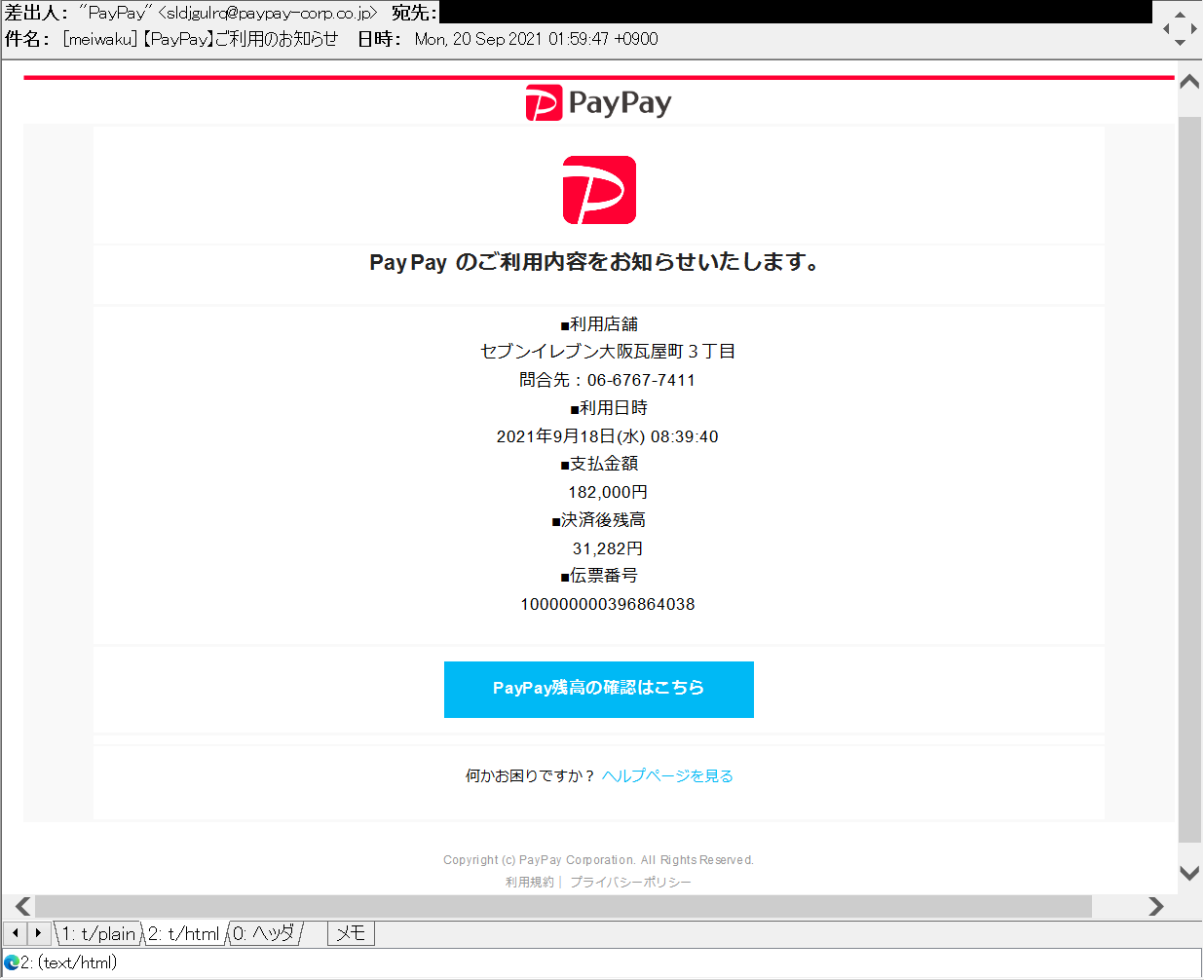Click the 宛先 recipient label
Image resolution: width=1204 pixels, height=980 pixels.
pos(414,13)
